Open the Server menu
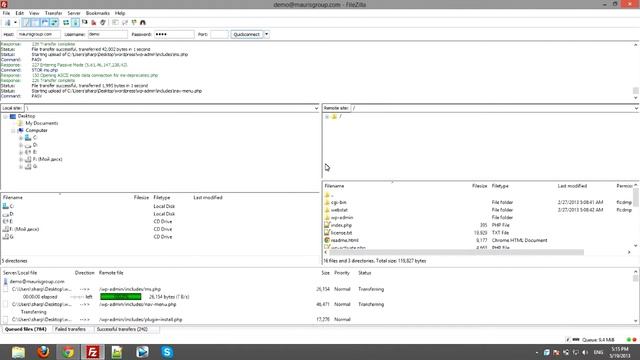The width and height of the screenshot is (640, 360). (74, 13)
